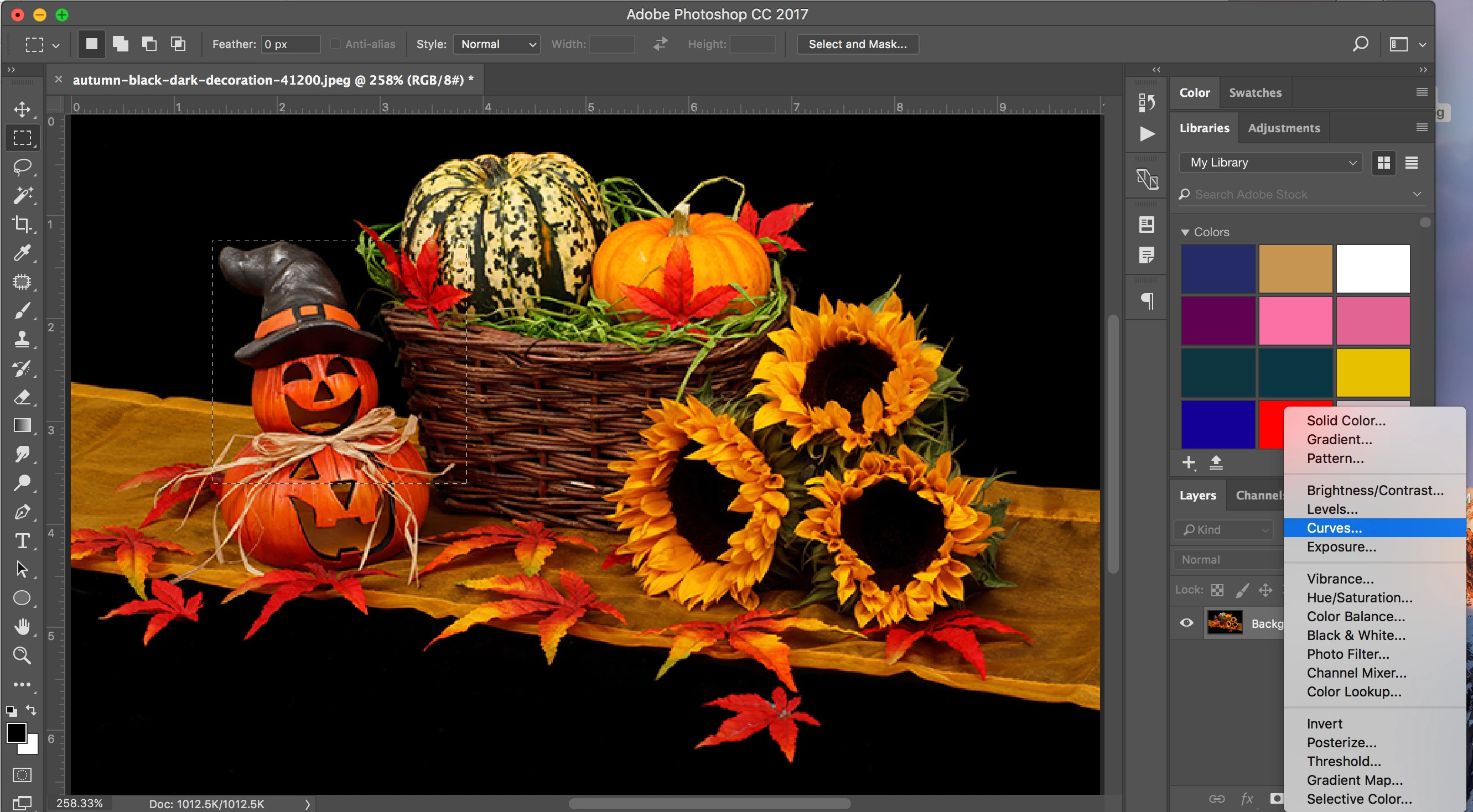Switch to the Swatches tab

1254,92
